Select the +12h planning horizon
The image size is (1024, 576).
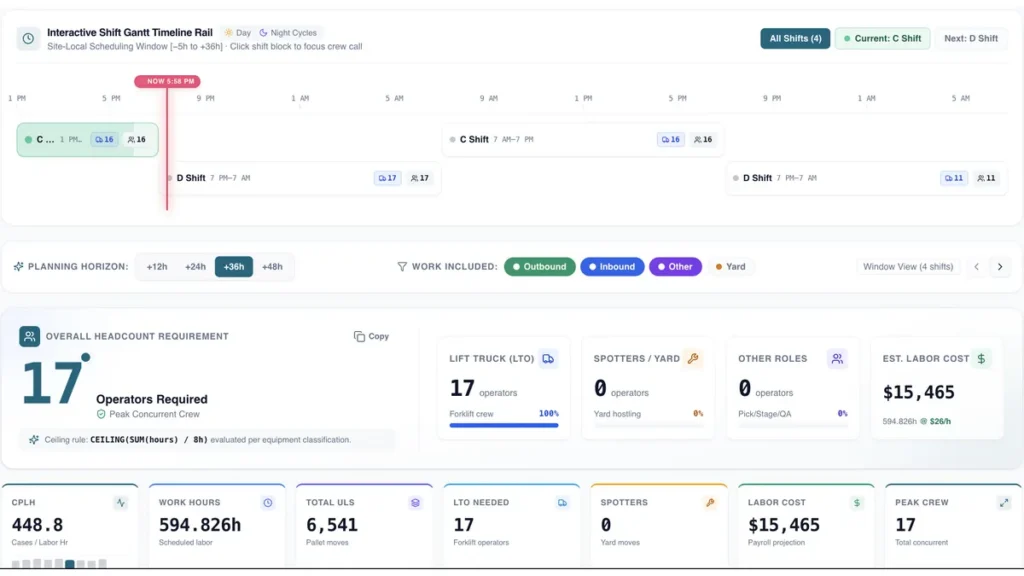coord(157,266)
